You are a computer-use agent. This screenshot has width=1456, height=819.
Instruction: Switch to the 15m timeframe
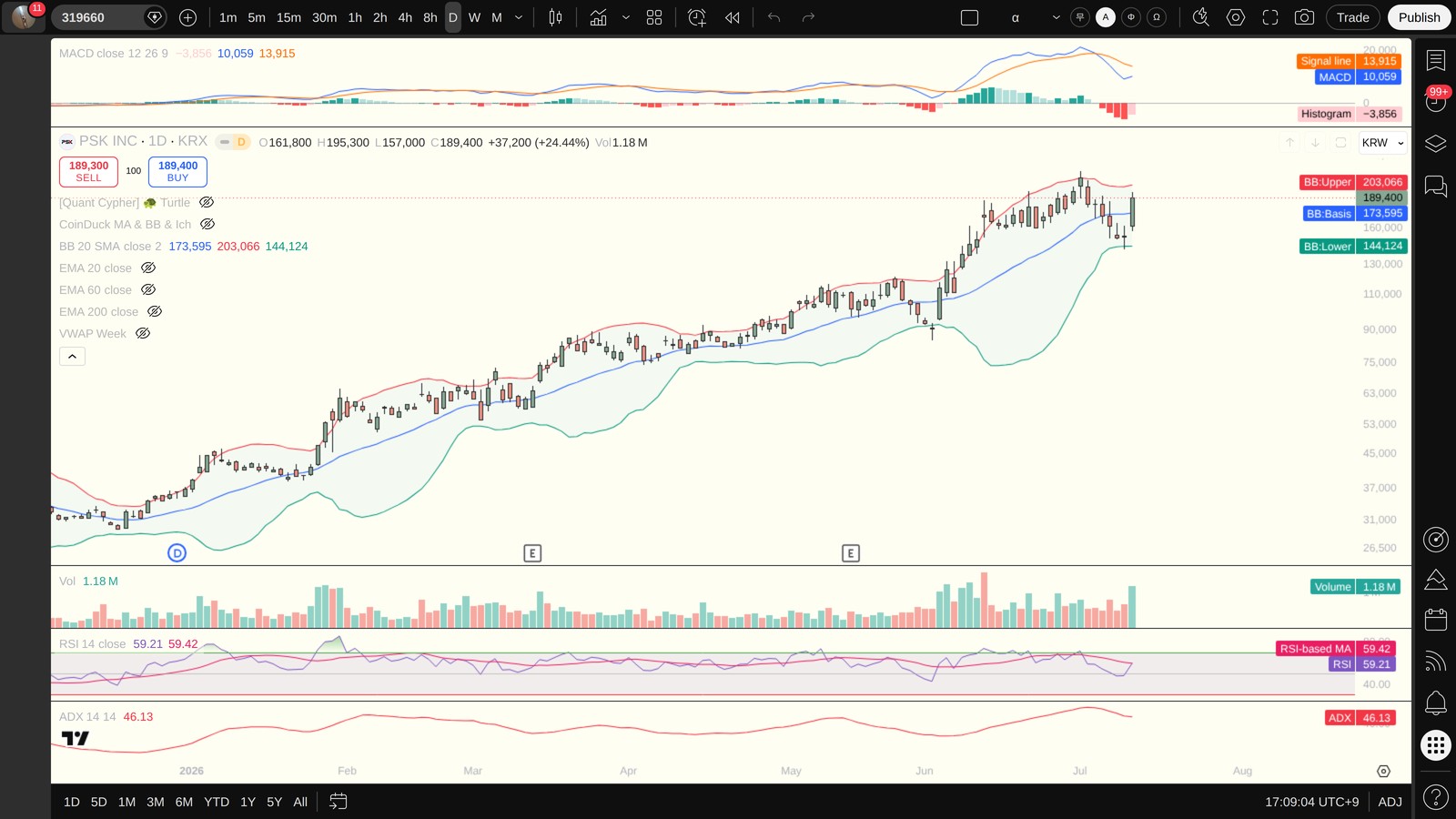tap(288, 17)
